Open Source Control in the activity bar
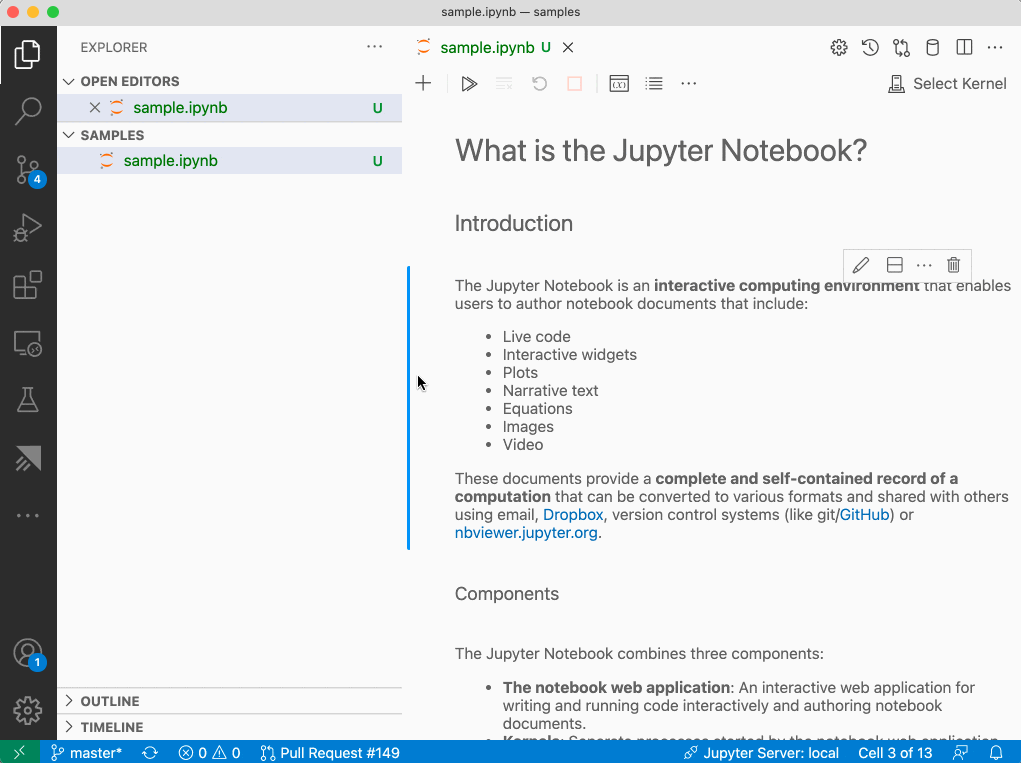Image resolution: width=1021 pixels, height=763 pixels. (28, 170)
